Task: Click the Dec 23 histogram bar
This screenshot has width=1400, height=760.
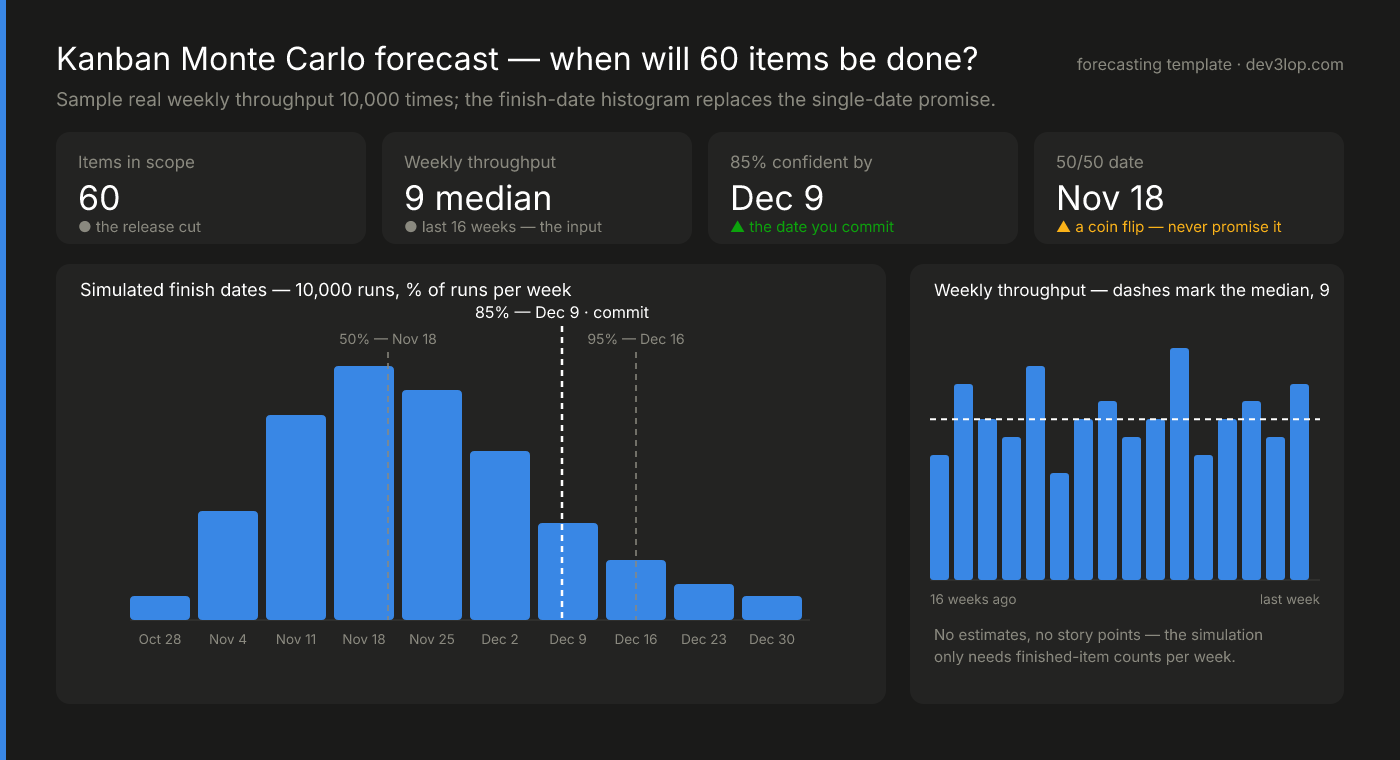Action: 704,602
